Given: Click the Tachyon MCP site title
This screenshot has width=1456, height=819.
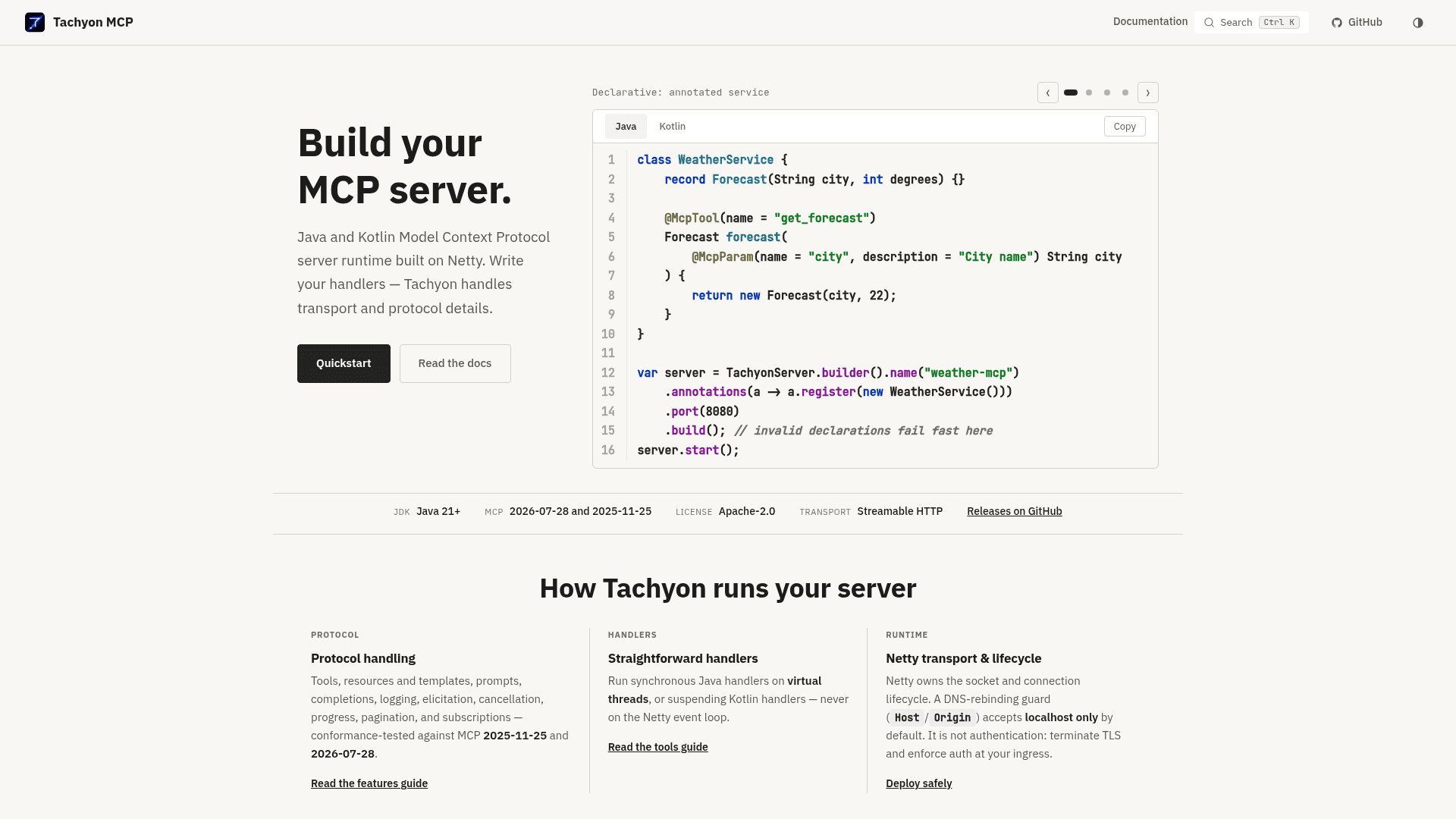Looking at the screenshot, I should tap(93, 23).
